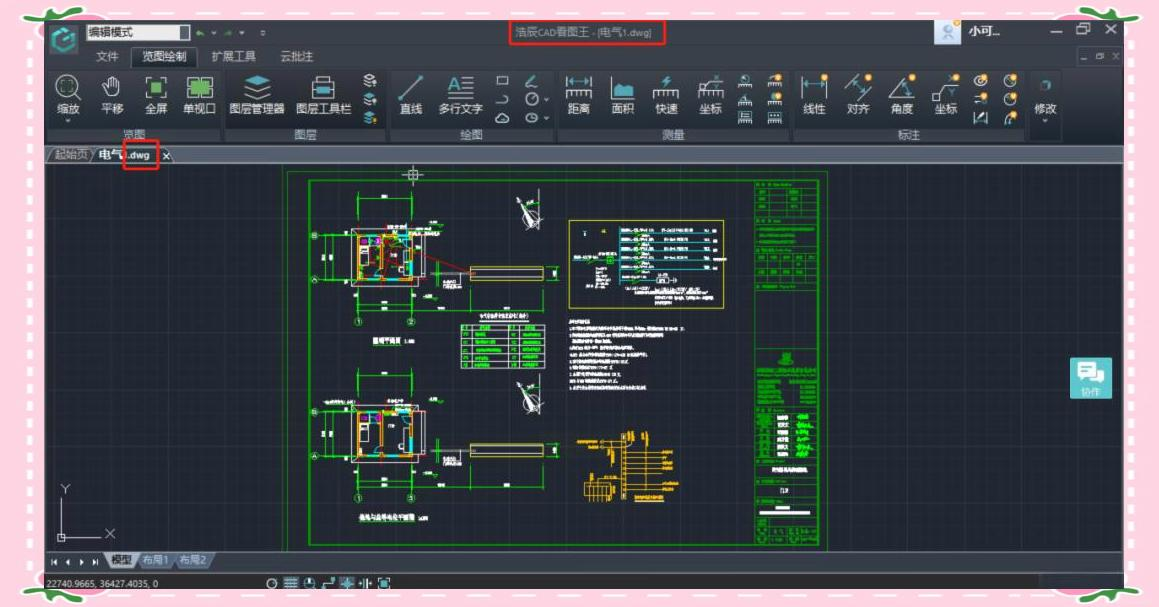
Task: Close the 电气1.dwg document tab
Action: point(167,155)
